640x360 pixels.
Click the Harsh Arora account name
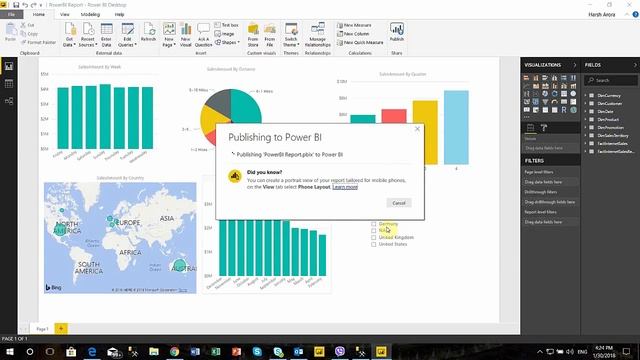click(x=602, y=14)
